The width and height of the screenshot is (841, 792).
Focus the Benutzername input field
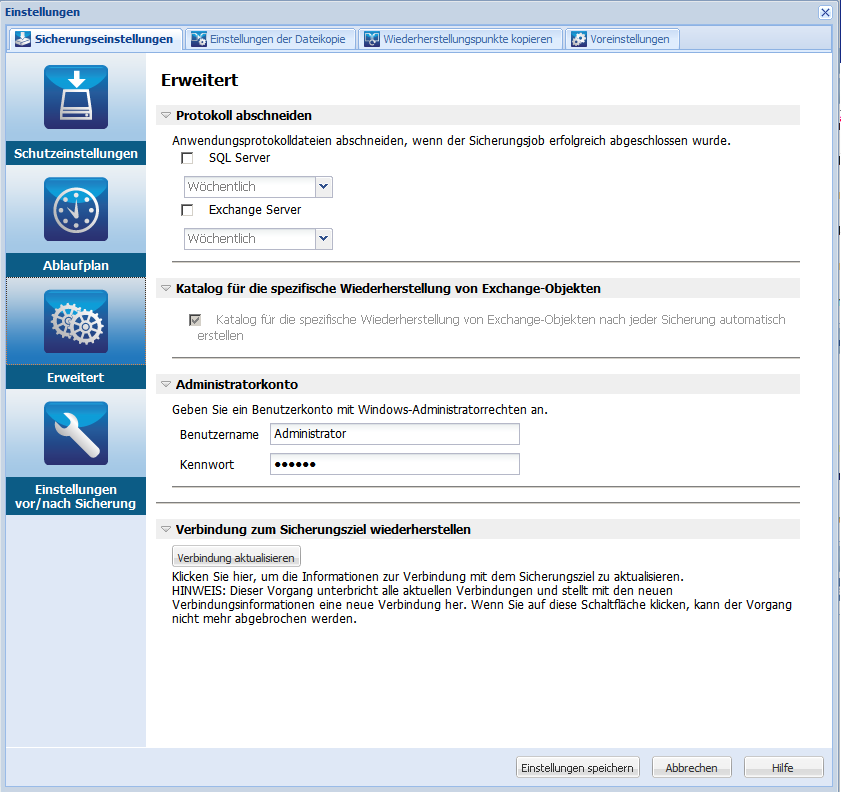(395, 434)
